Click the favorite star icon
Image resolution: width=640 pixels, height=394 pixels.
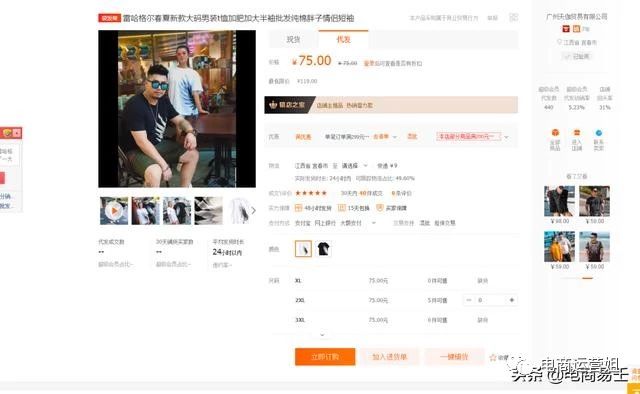[493, 358]
